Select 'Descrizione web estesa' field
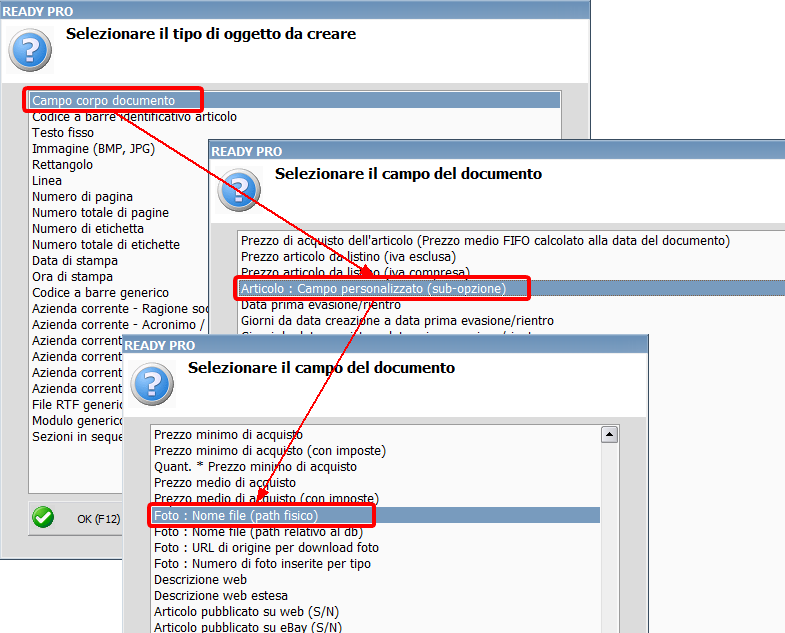Viewport: 785px width, 633px height. pyautogui.click(x=221, y=596)
